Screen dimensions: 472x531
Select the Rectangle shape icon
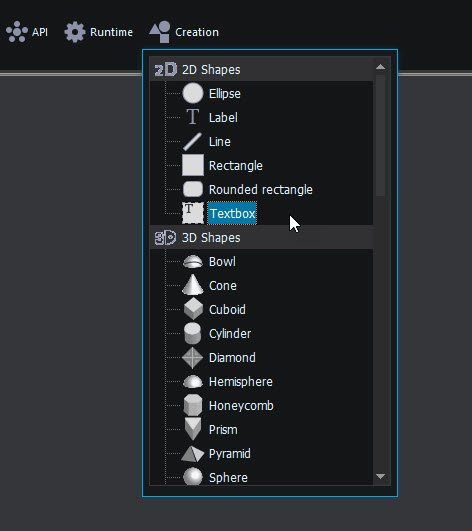(193, 165)
